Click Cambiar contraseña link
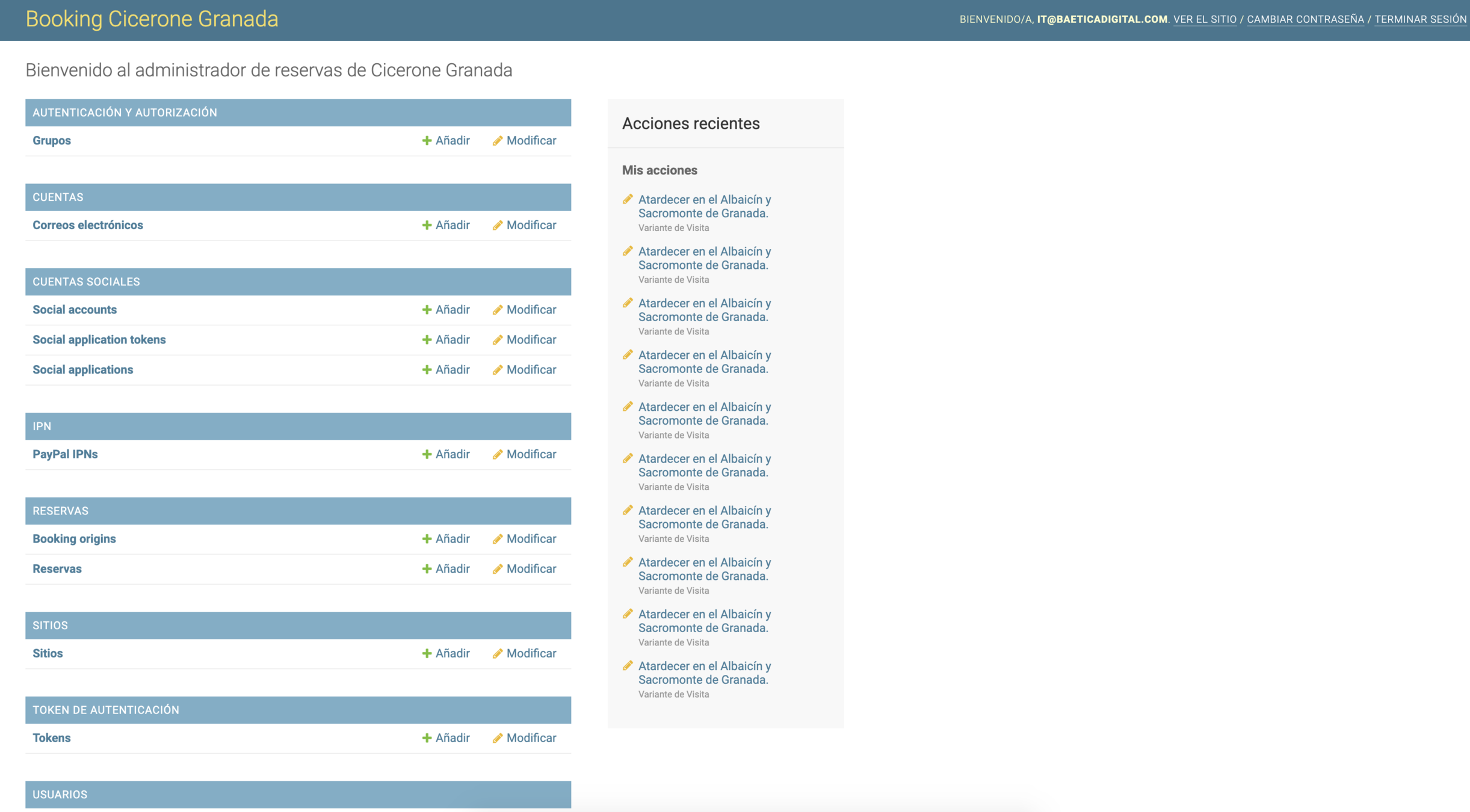The width and height of the screenshot is (1470, 812). click(x=1305, y=19)
